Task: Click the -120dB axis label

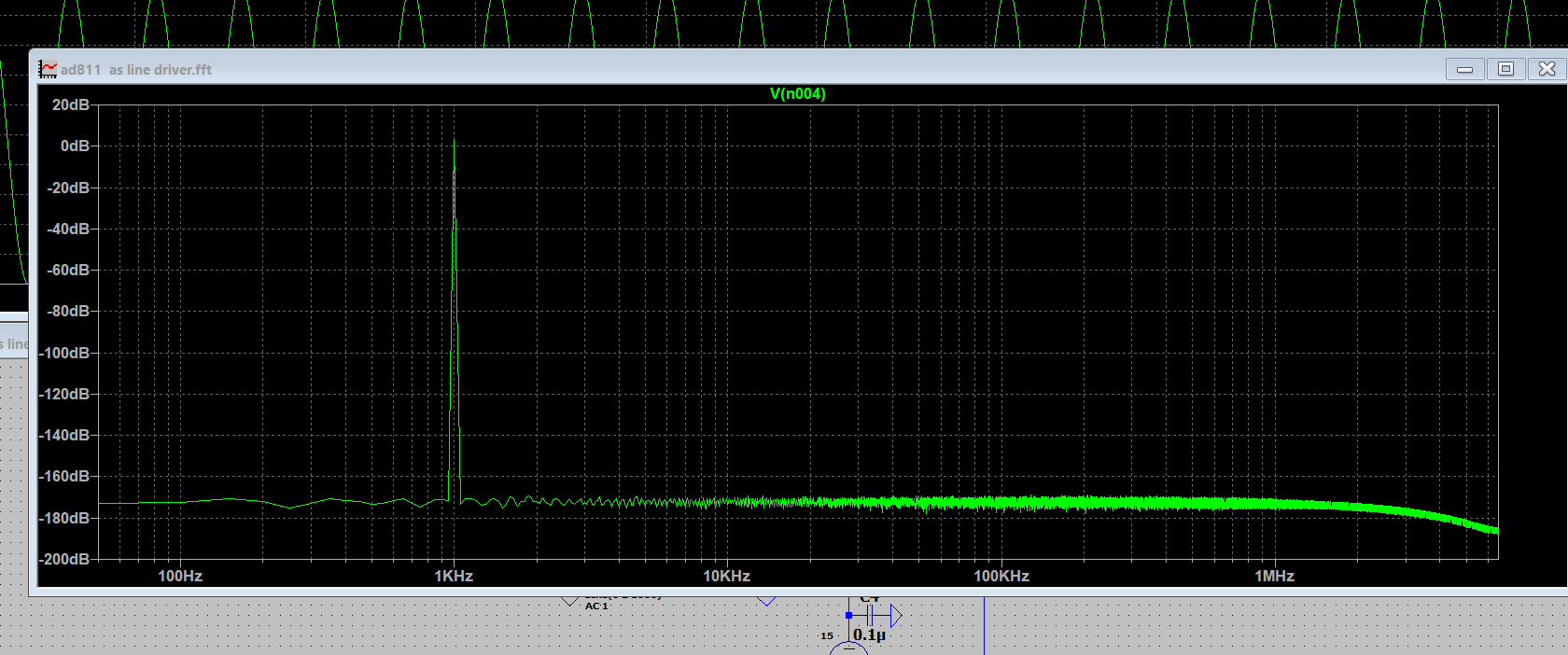Action: (64, 394)
